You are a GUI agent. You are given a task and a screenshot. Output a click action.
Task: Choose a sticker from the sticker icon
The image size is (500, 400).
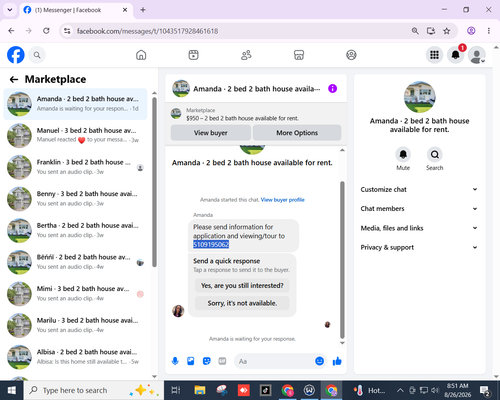click(207, 361)
